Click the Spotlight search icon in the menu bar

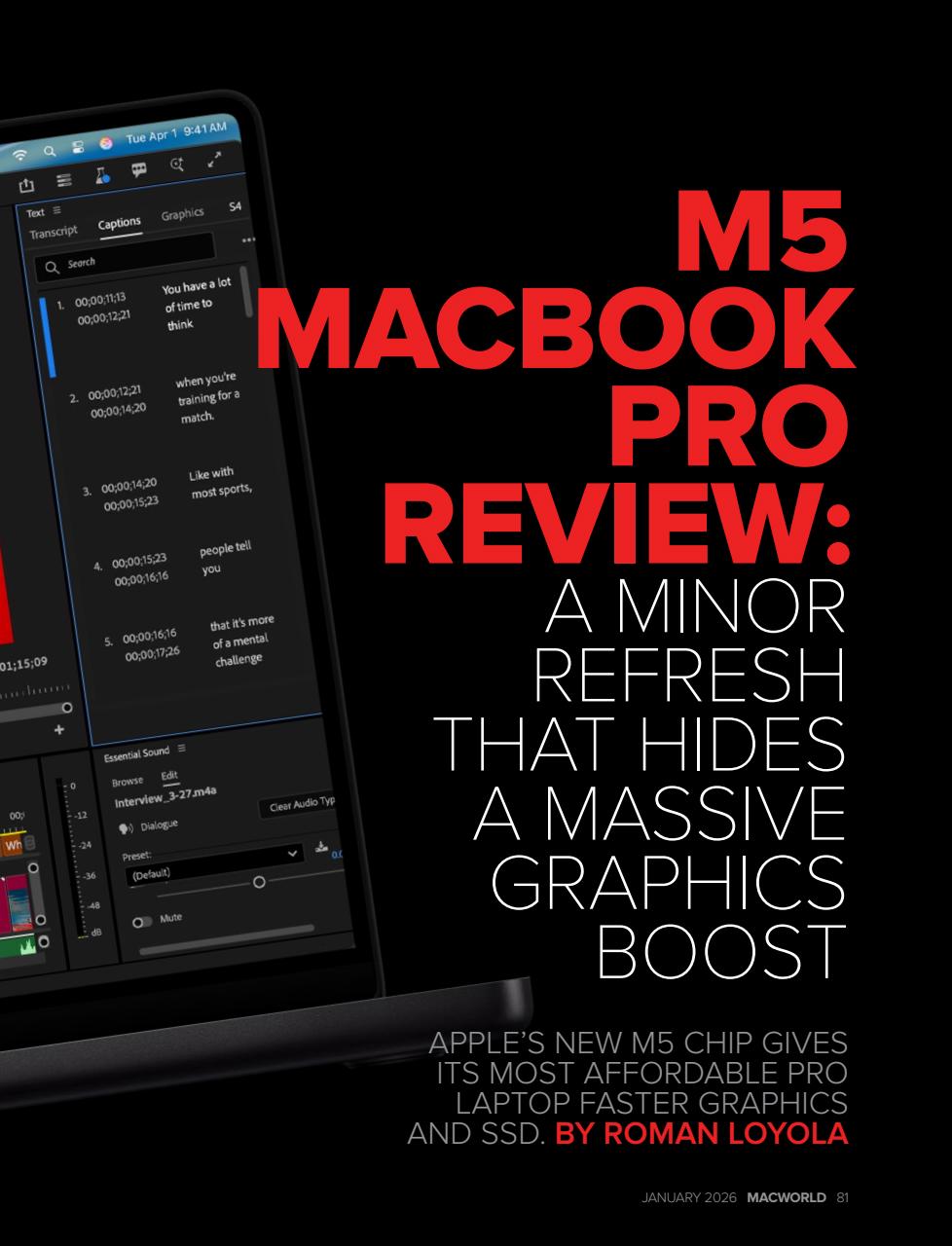[x=50, y=150]
